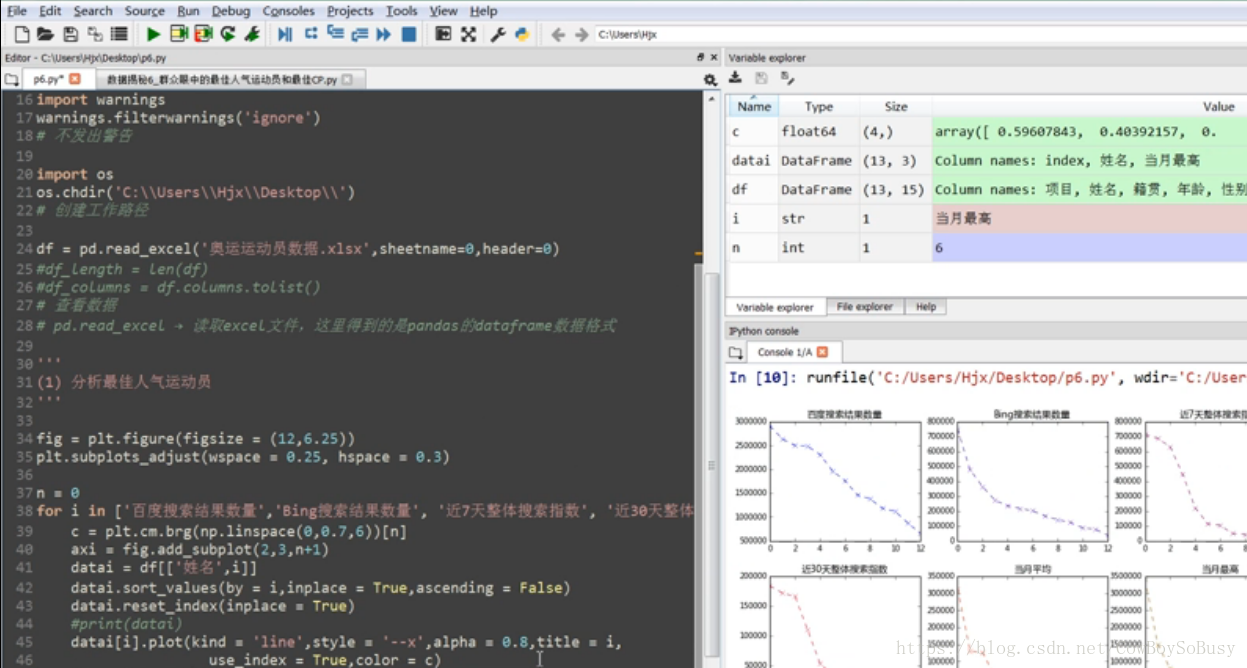The width and height of the screenshot is (1247, 668).
Task: Switch to the 数据揭秘6 editor tab
Action: [x=230, y=79]
